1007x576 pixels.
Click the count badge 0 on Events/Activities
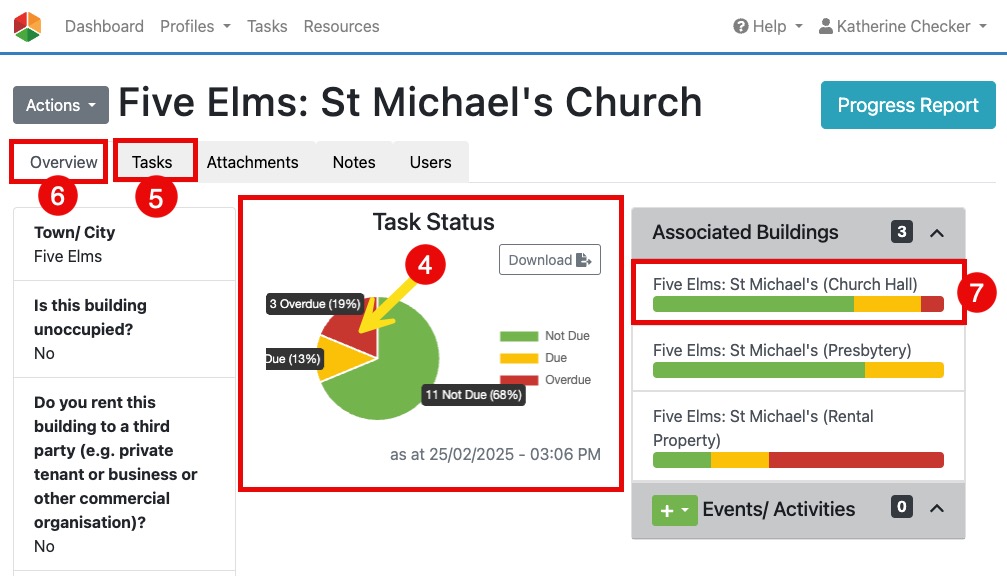(899, 509)
